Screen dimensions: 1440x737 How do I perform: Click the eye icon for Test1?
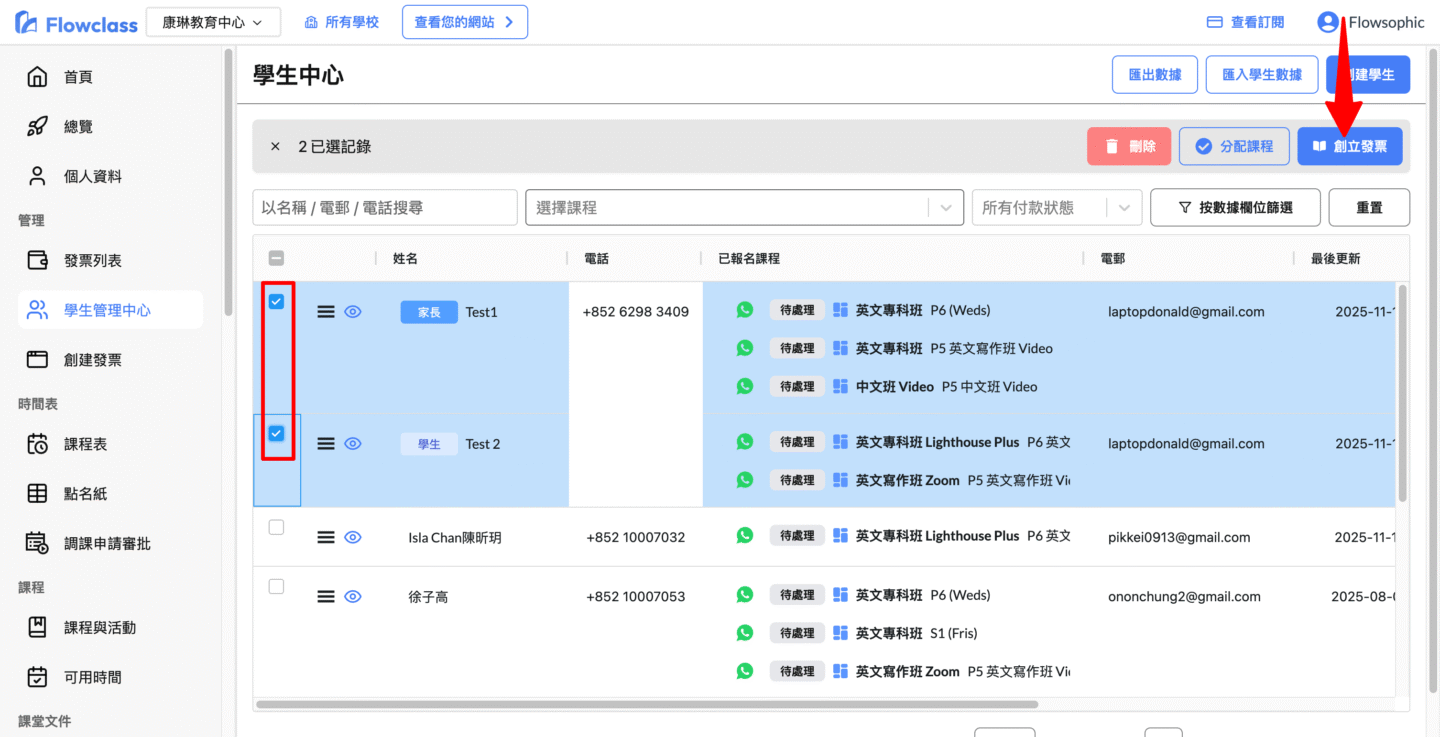tap(352, 312)
